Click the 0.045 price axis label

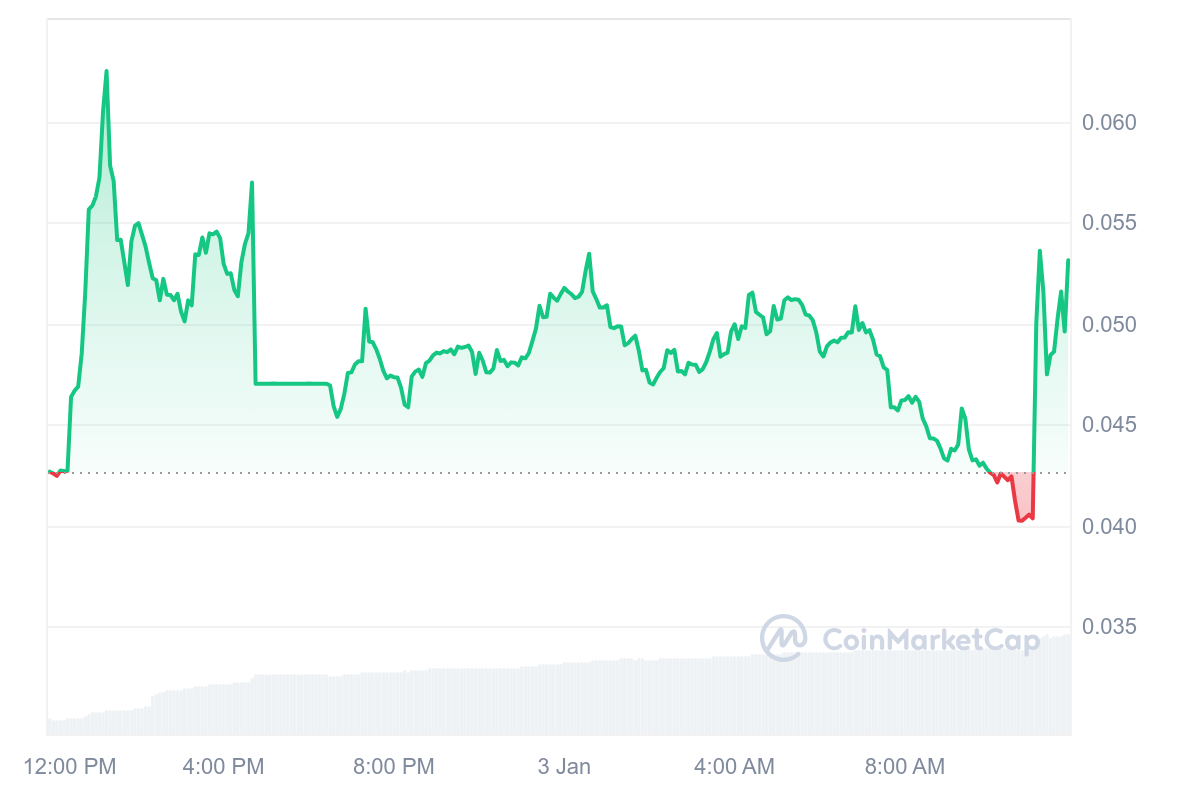click(x=1109, y=425)
